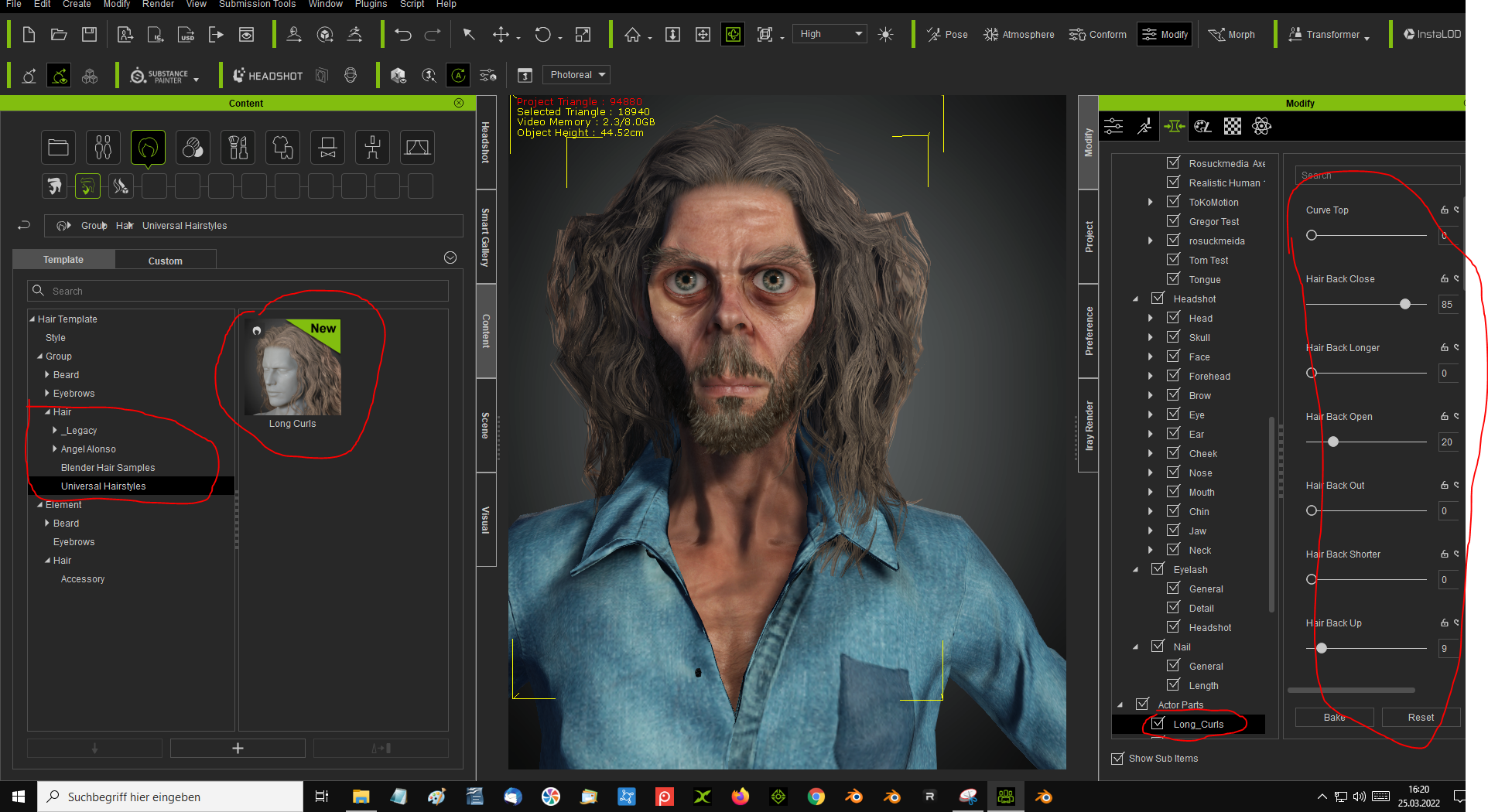Launch the Headshot plugin button

click(x=268, y=75)
